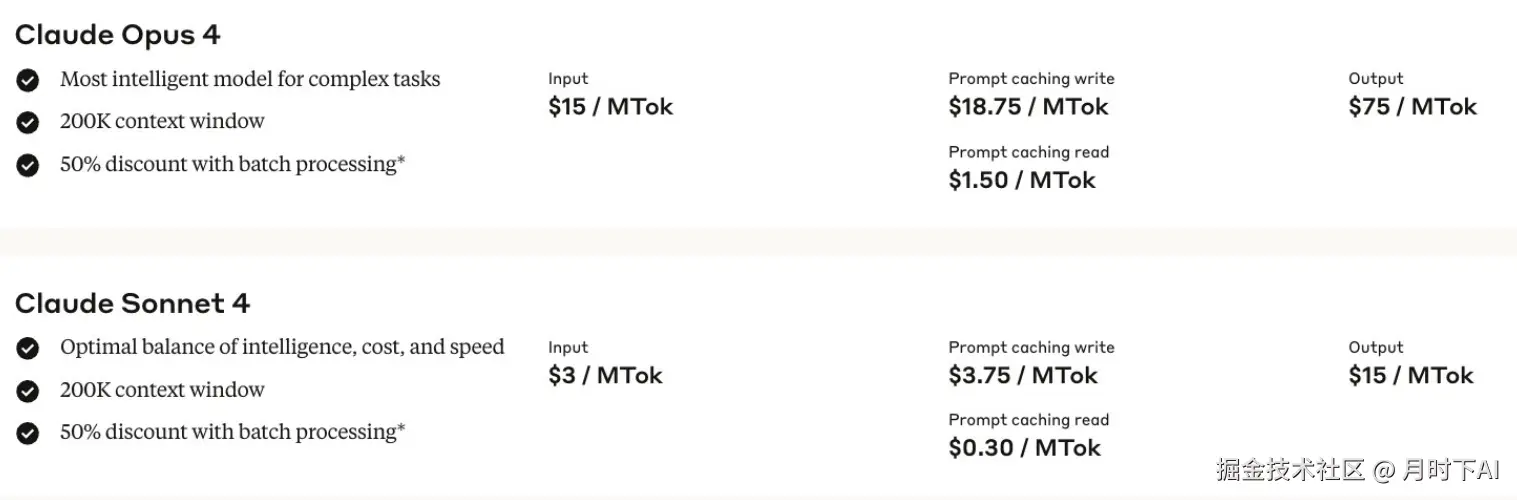The height and width of the screenshot is (500, 1517).
Task: Click Sonnet prompt caching write price '$3.75 / MTok'
Action: [x=1023, y=375]
